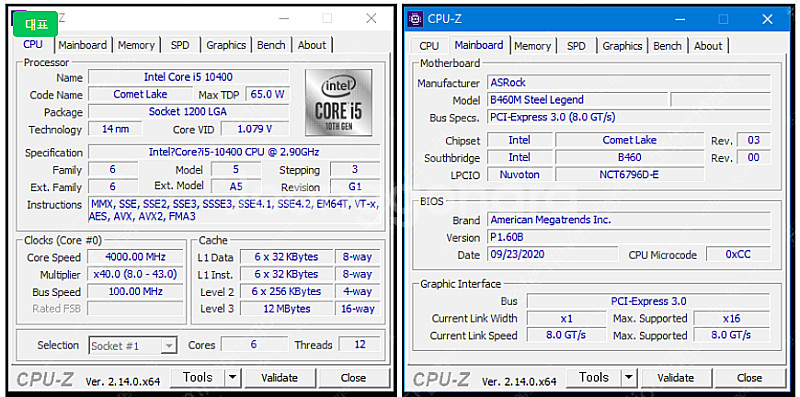Click the Threads value 12
Viewport: 800px width, 397px height.
pyautogui.click(x=360, y=345)
